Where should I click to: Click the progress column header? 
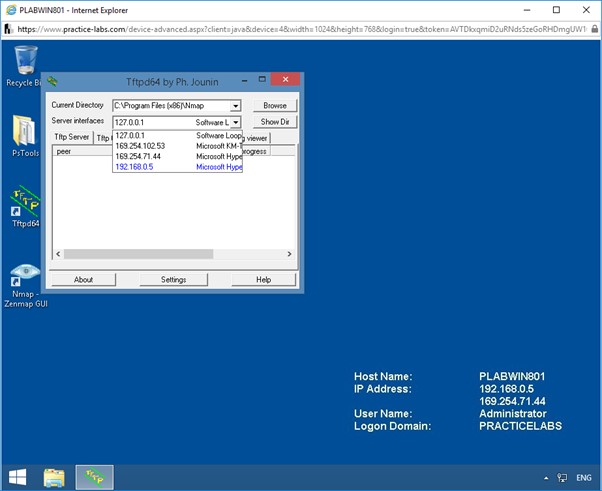pyautogui.click(x=256, y=151)
